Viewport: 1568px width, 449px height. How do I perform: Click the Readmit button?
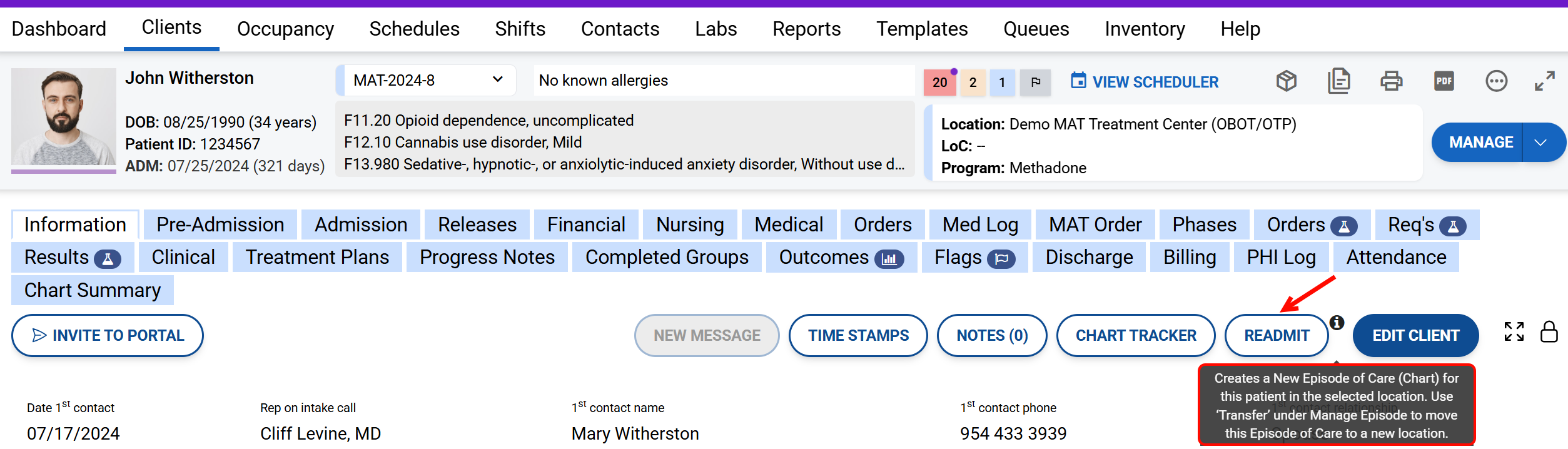[x=1276, y=336]
